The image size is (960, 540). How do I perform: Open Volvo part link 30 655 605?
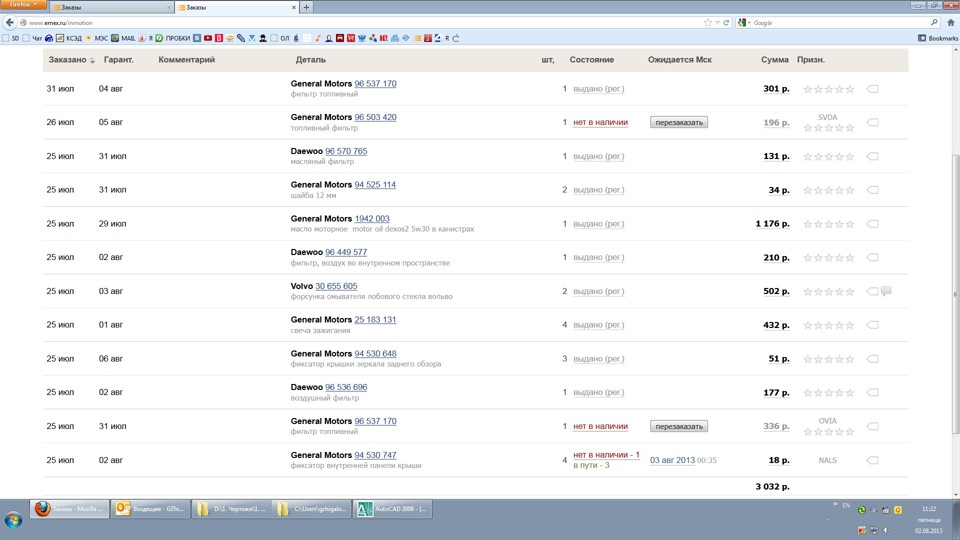coord(336,286)
